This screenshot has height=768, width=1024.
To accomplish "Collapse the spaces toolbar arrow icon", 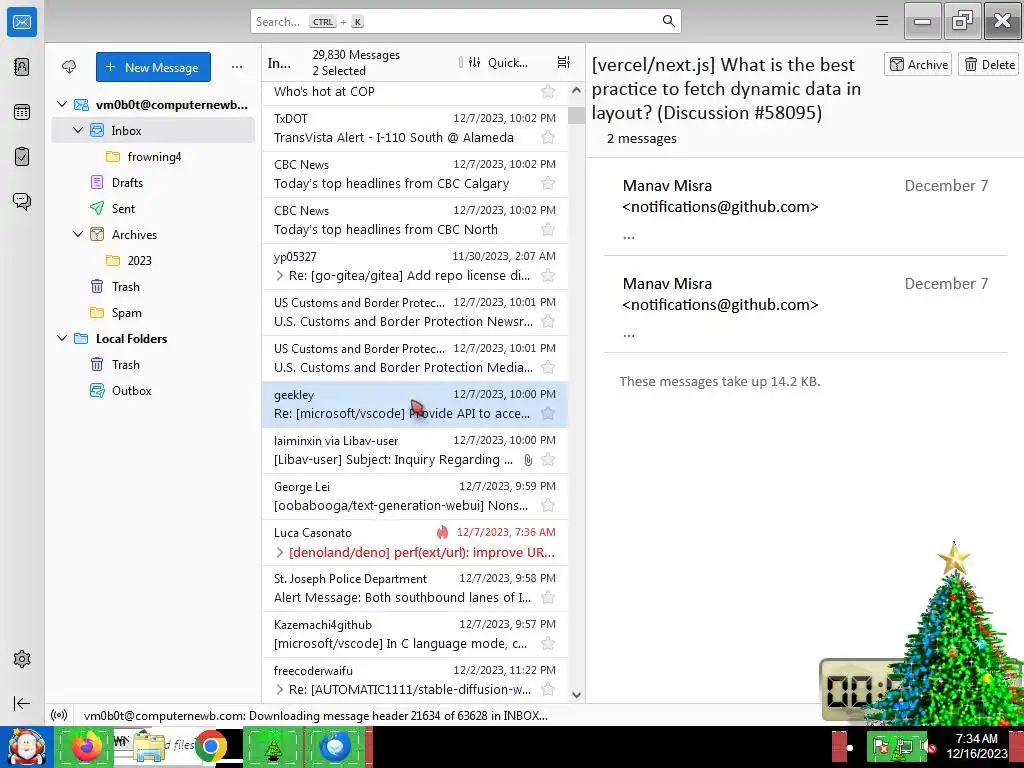I will click(22, 703).
